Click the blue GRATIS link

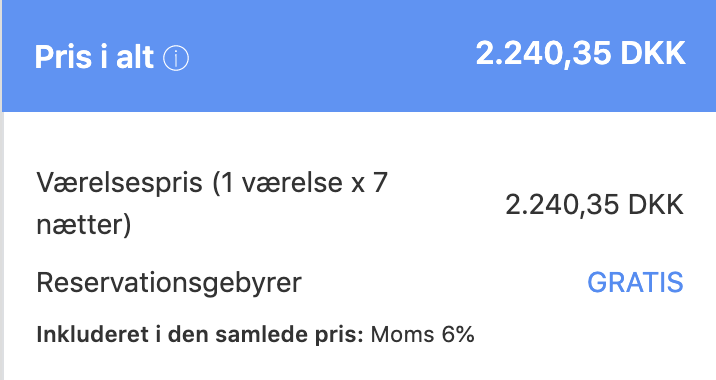pos(635,282)
